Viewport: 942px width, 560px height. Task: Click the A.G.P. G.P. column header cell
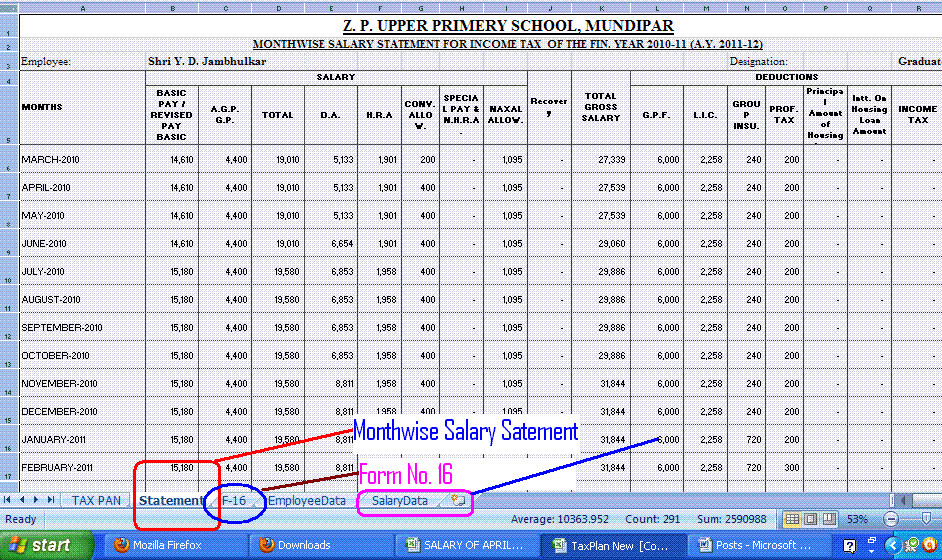point(225,115)
